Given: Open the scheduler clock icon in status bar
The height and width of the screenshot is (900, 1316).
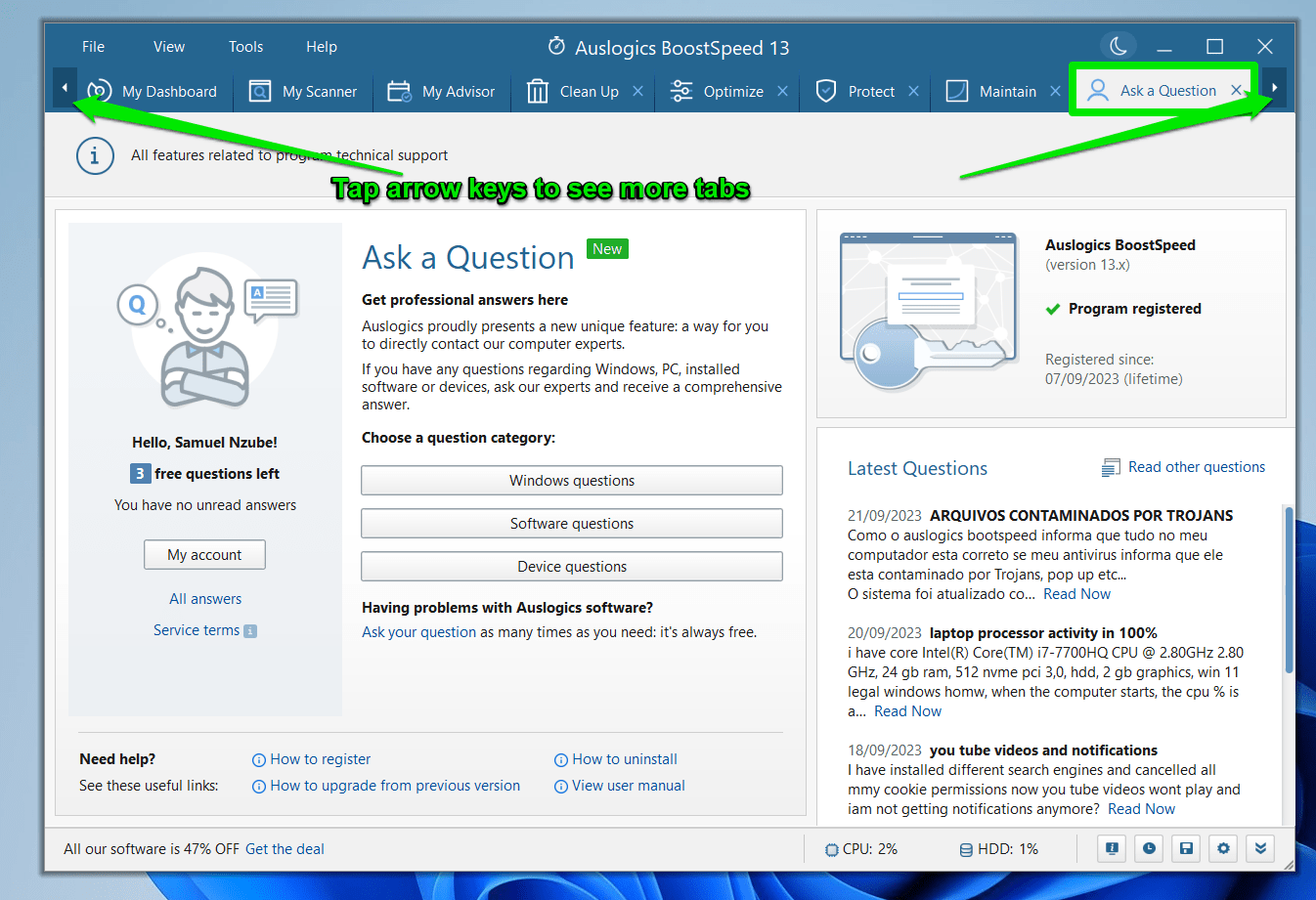Looking at the screenshot, I should (1149, 848).
